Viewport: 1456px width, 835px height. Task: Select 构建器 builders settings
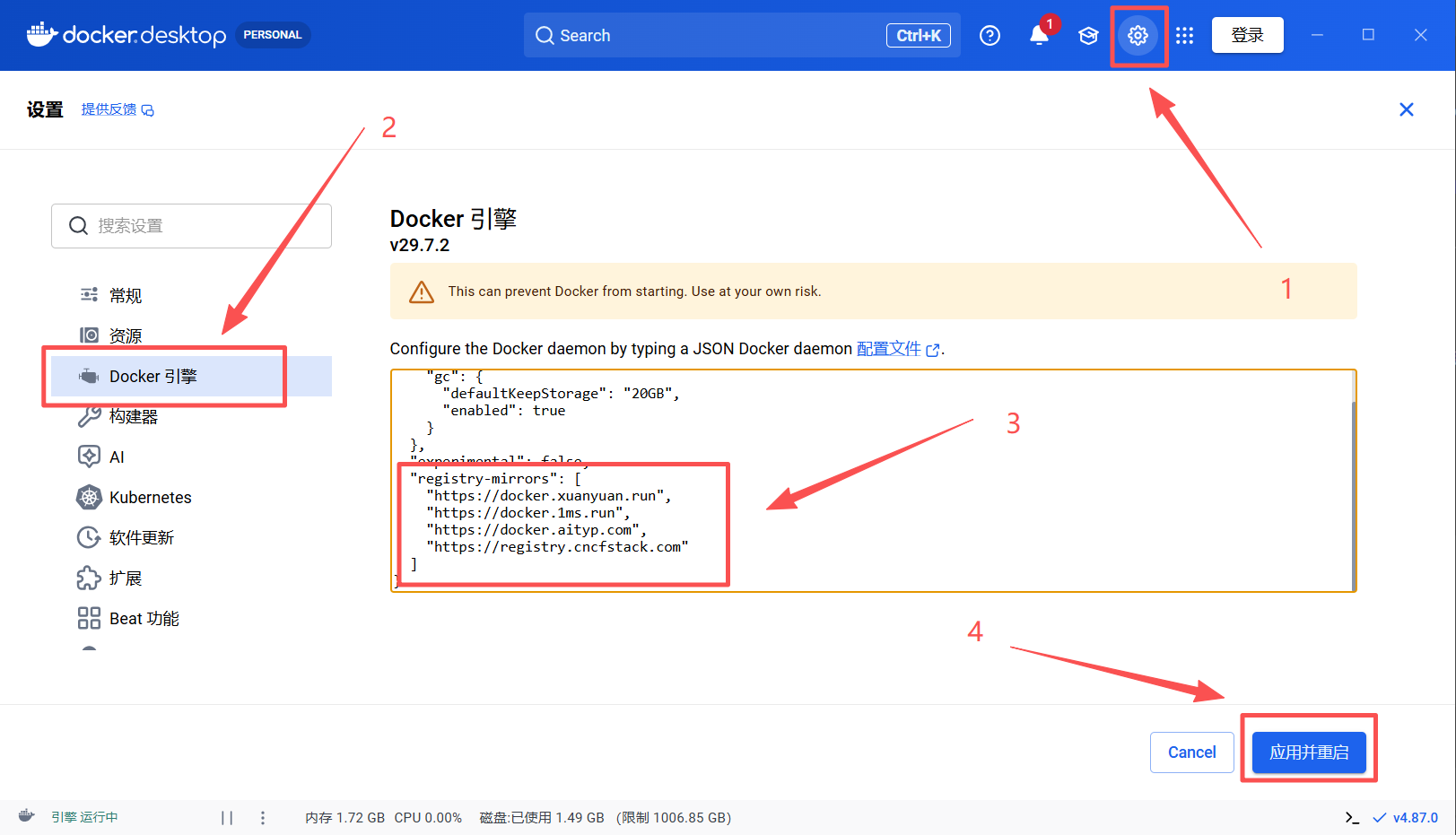click(x=191, y=416)
